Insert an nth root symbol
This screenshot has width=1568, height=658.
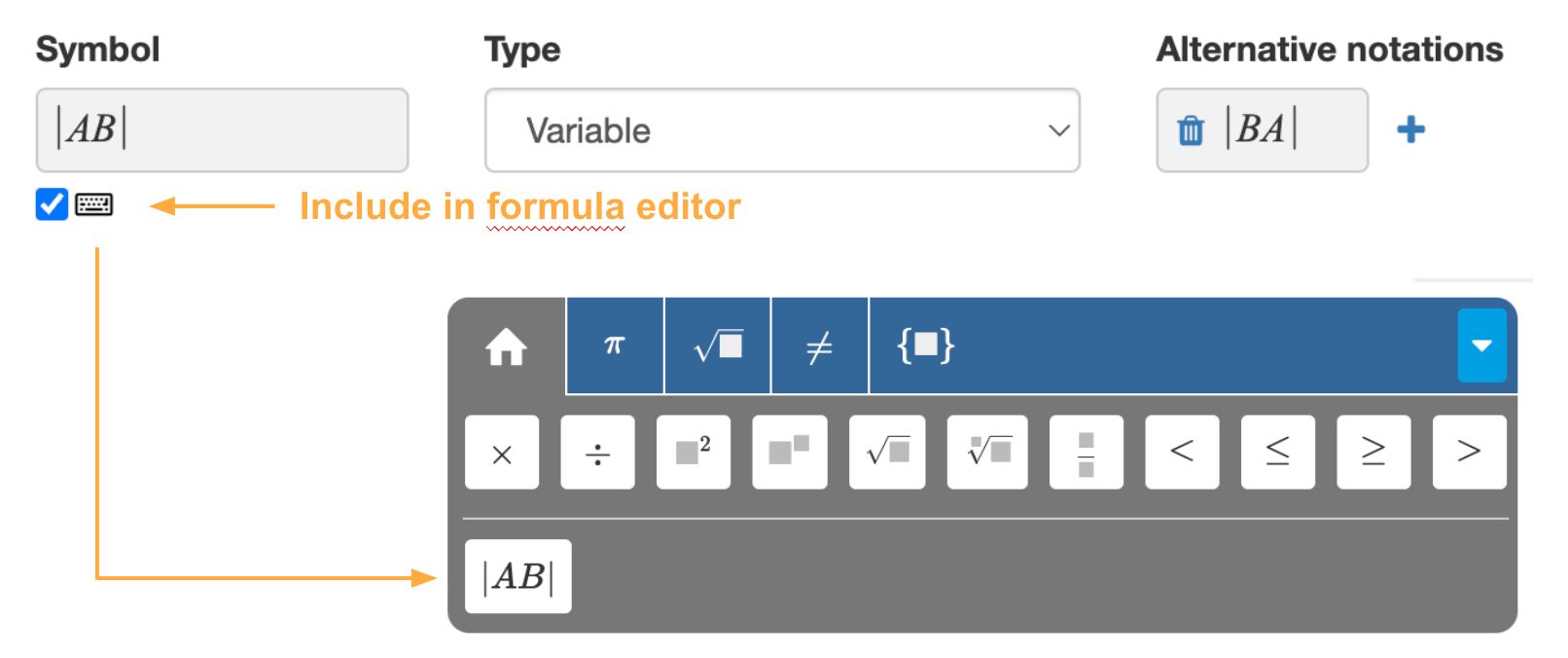point(986,452)
